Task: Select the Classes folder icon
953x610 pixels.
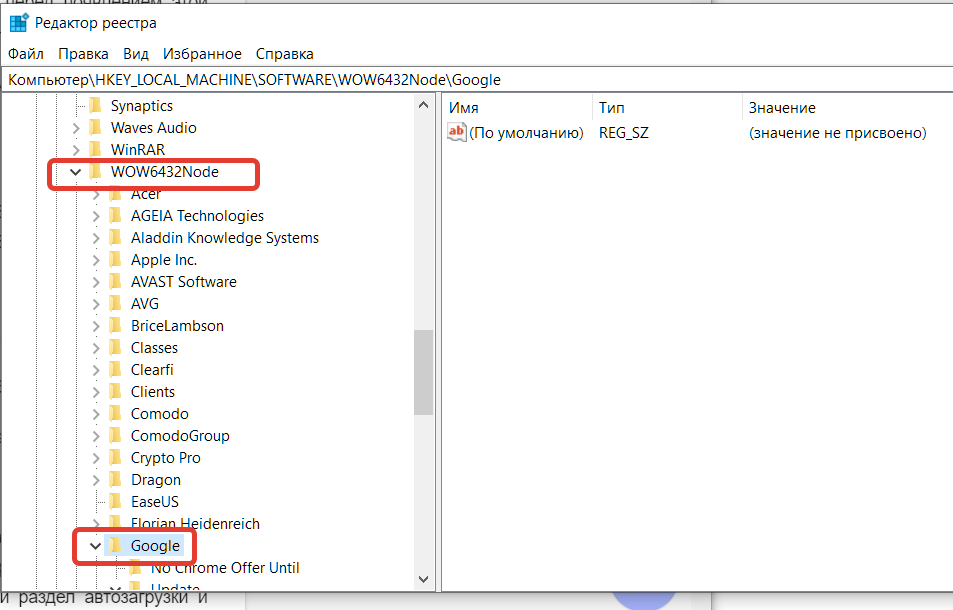Action: [115, 348]
